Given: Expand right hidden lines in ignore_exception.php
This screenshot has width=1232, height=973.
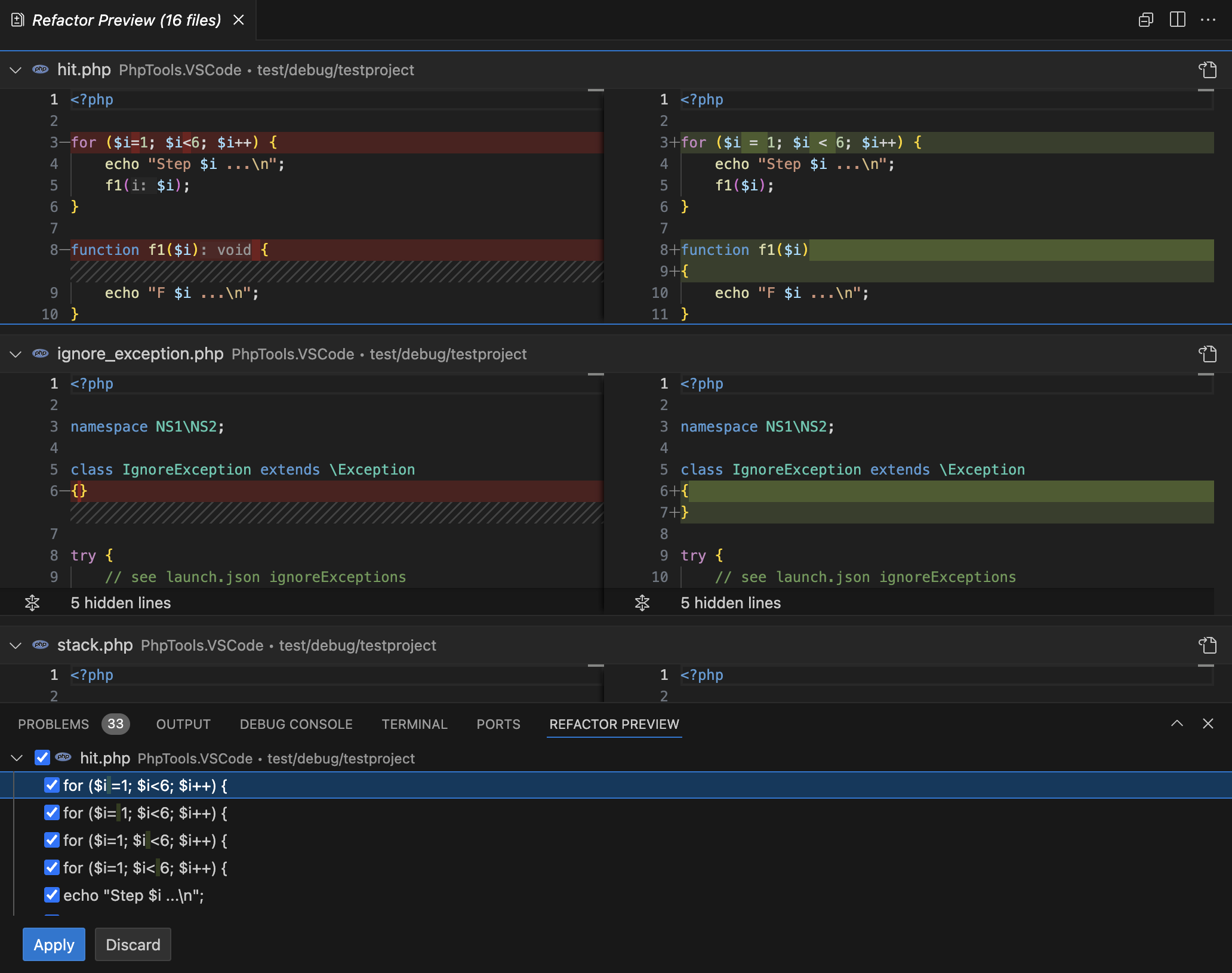Looking at the screenshot, I should [642, 603].
